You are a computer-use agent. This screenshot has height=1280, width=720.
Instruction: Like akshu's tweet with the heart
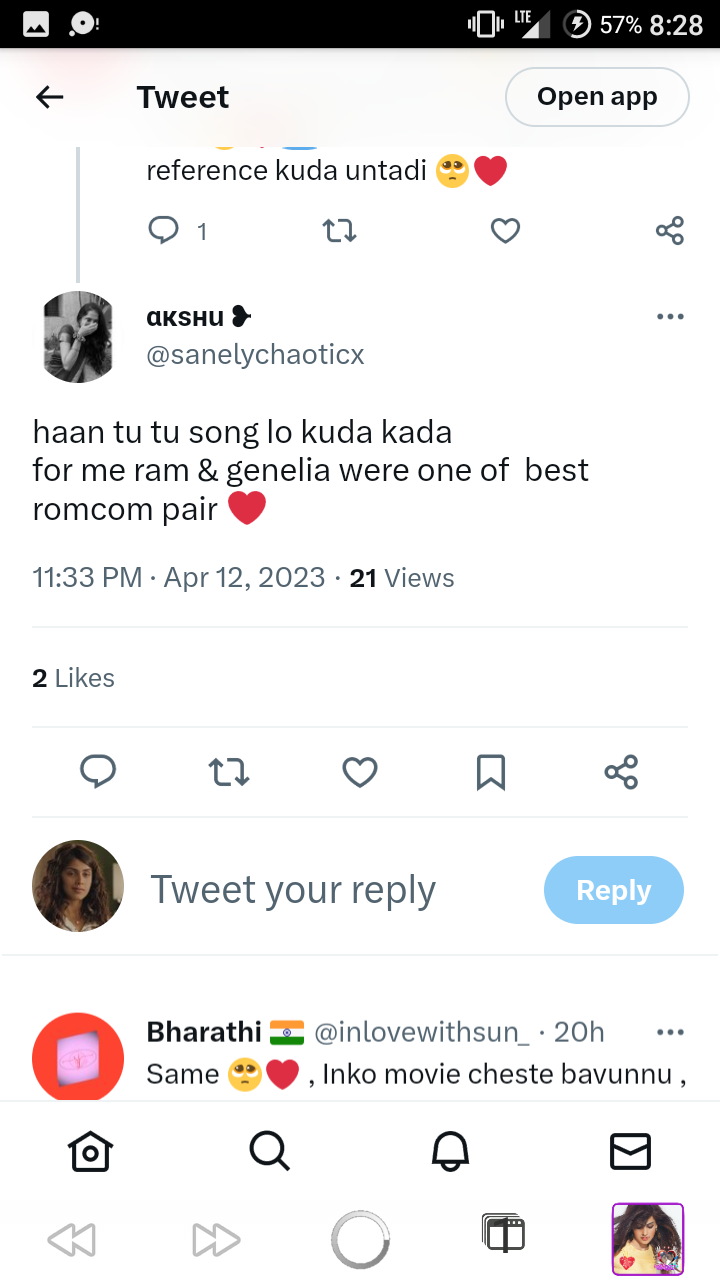point(360,772)
